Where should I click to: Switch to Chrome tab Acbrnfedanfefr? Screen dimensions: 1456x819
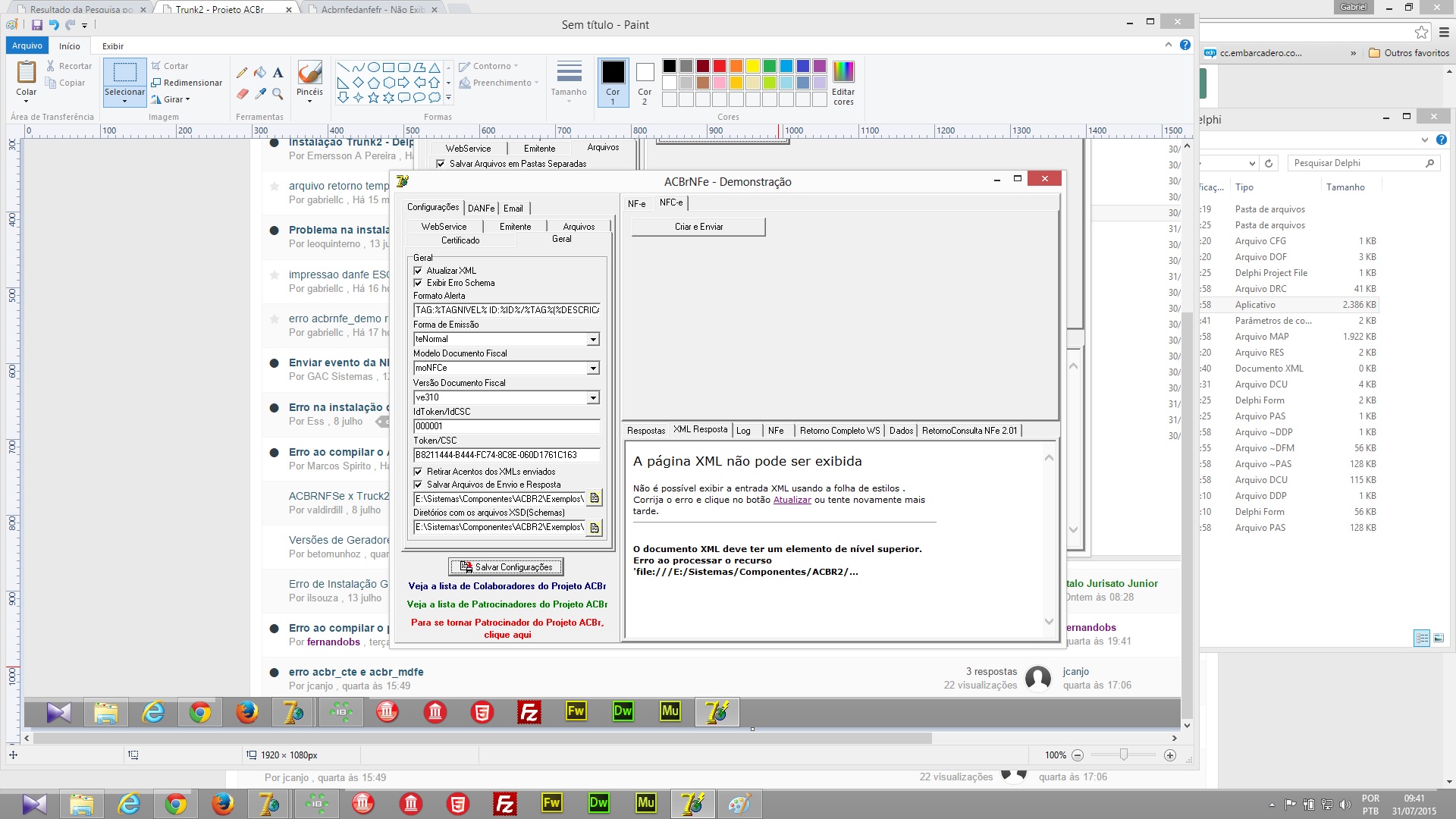(x=373, y=10)
